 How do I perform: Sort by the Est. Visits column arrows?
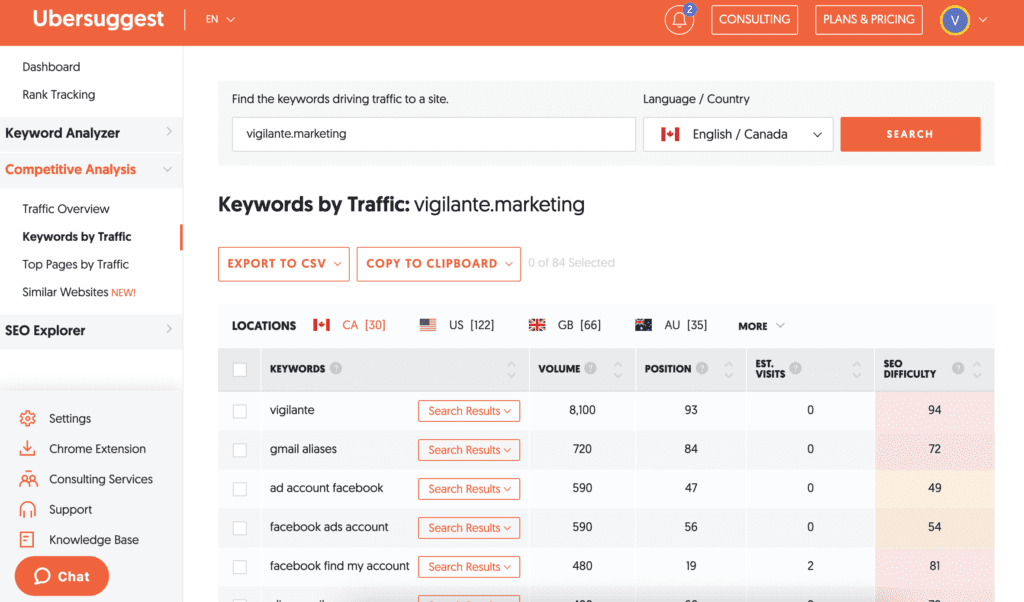pos(857,370)
